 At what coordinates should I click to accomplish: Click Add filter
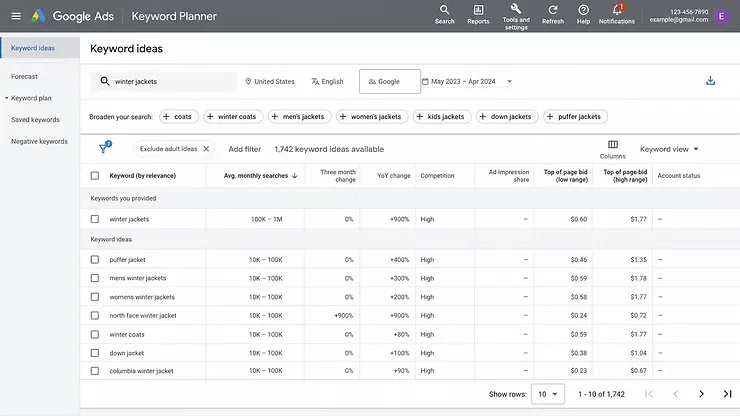[x=244, y=149]
